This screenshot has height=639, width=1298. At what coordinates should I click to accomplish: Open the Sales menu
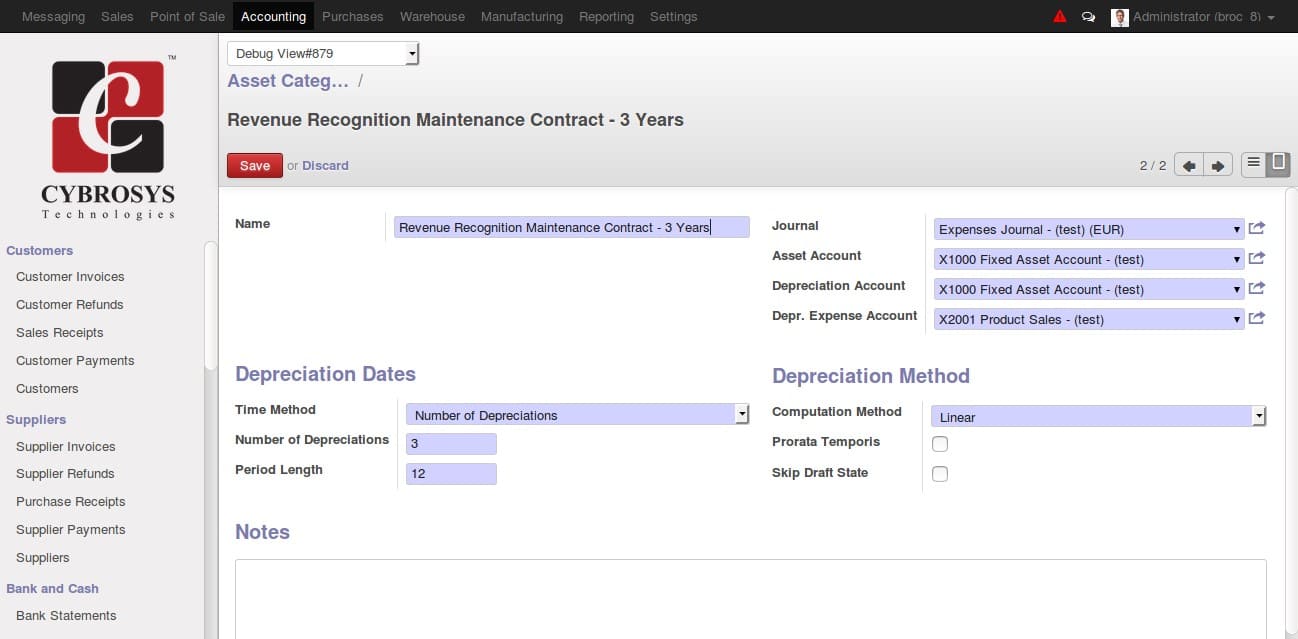117,17
